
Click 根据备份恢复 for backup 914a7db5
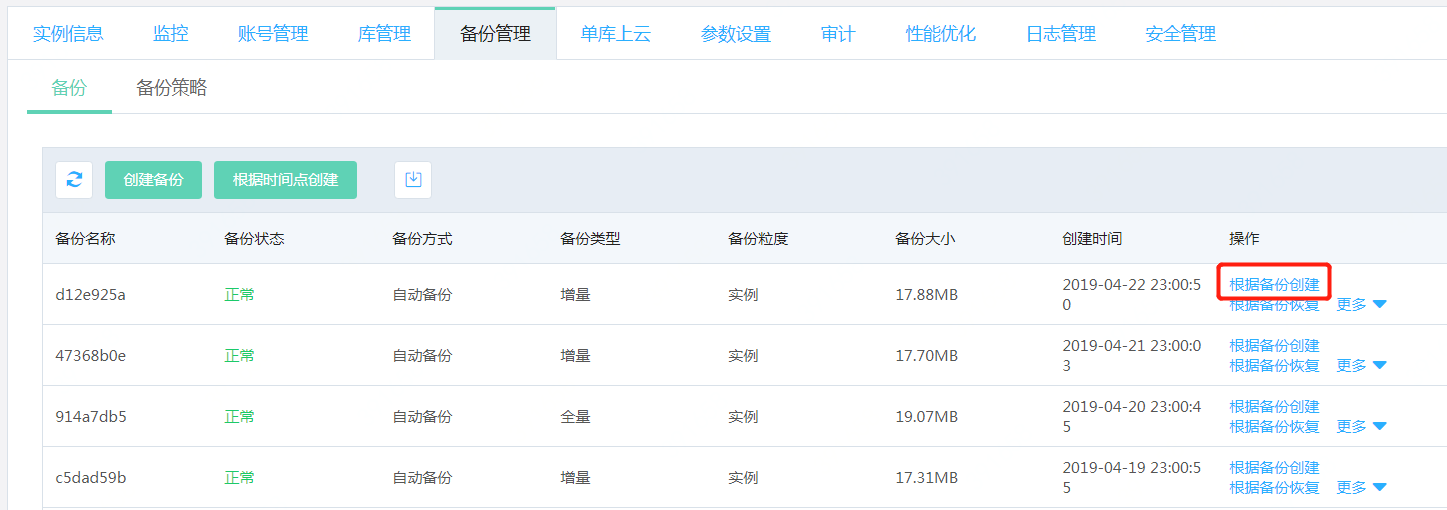pos(1274,427)
